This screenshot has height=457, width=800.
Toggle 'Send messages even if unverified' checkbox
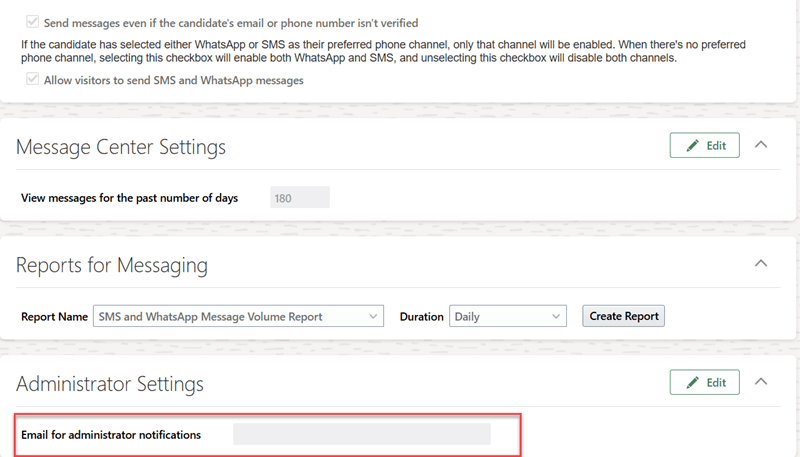33,22
